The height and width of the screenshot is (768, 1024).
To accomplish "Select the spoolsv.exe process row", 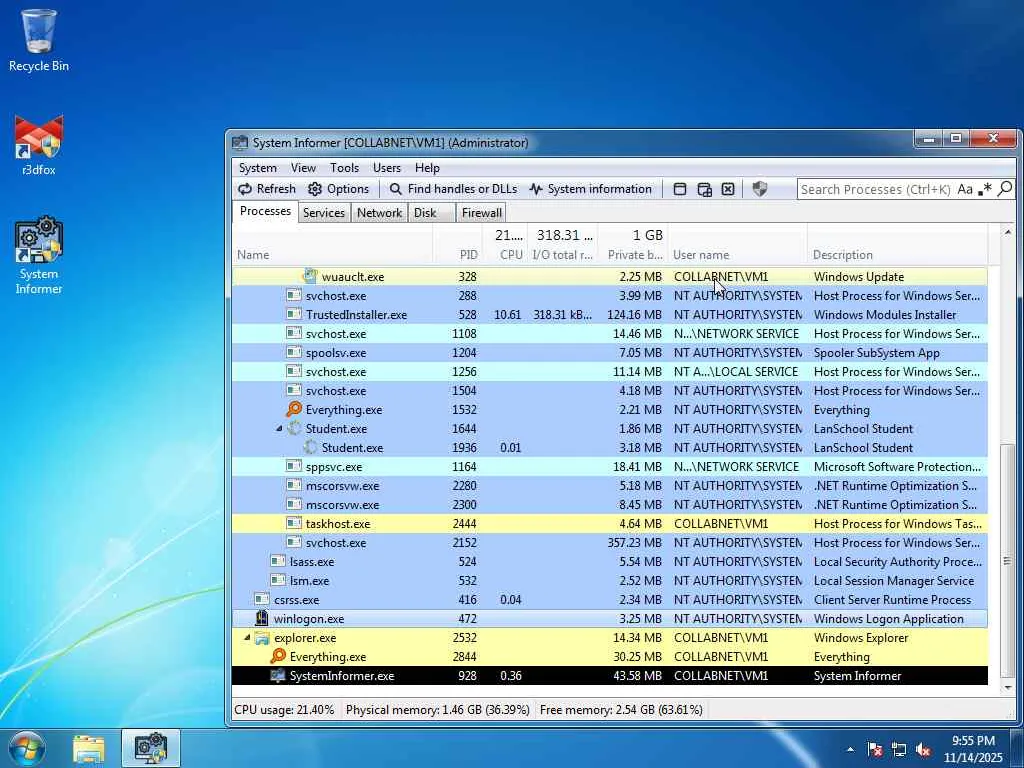I will click(610, 353).
